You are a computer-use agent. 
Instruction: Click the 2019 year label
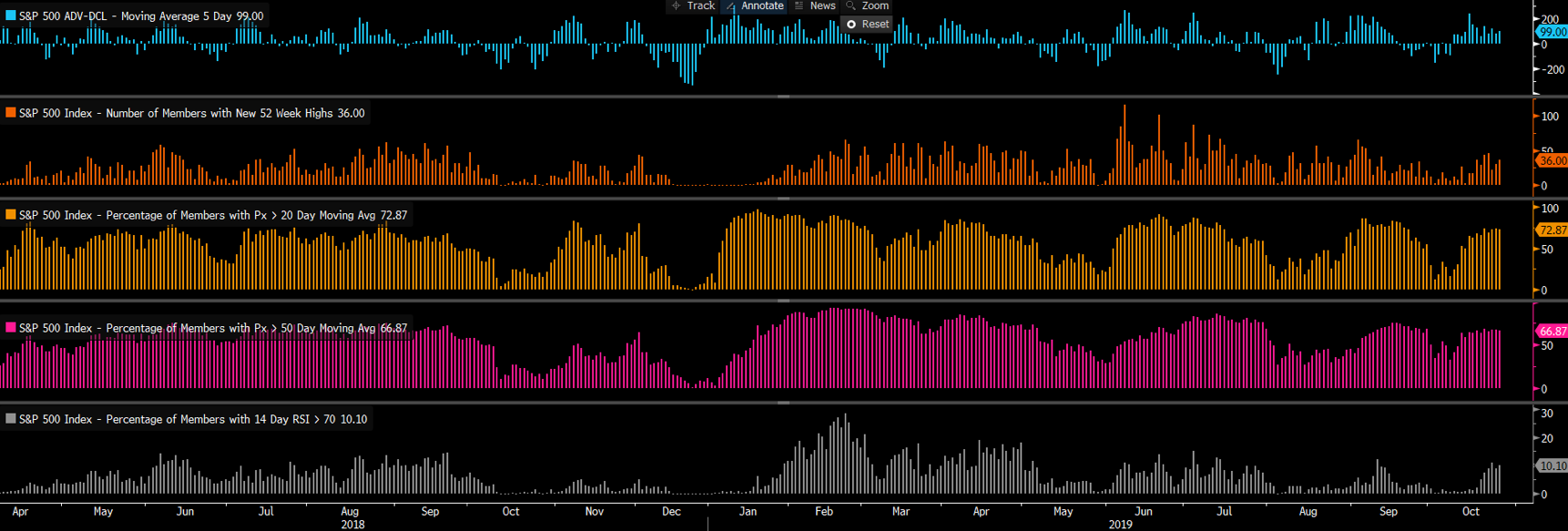point(1121,525)
